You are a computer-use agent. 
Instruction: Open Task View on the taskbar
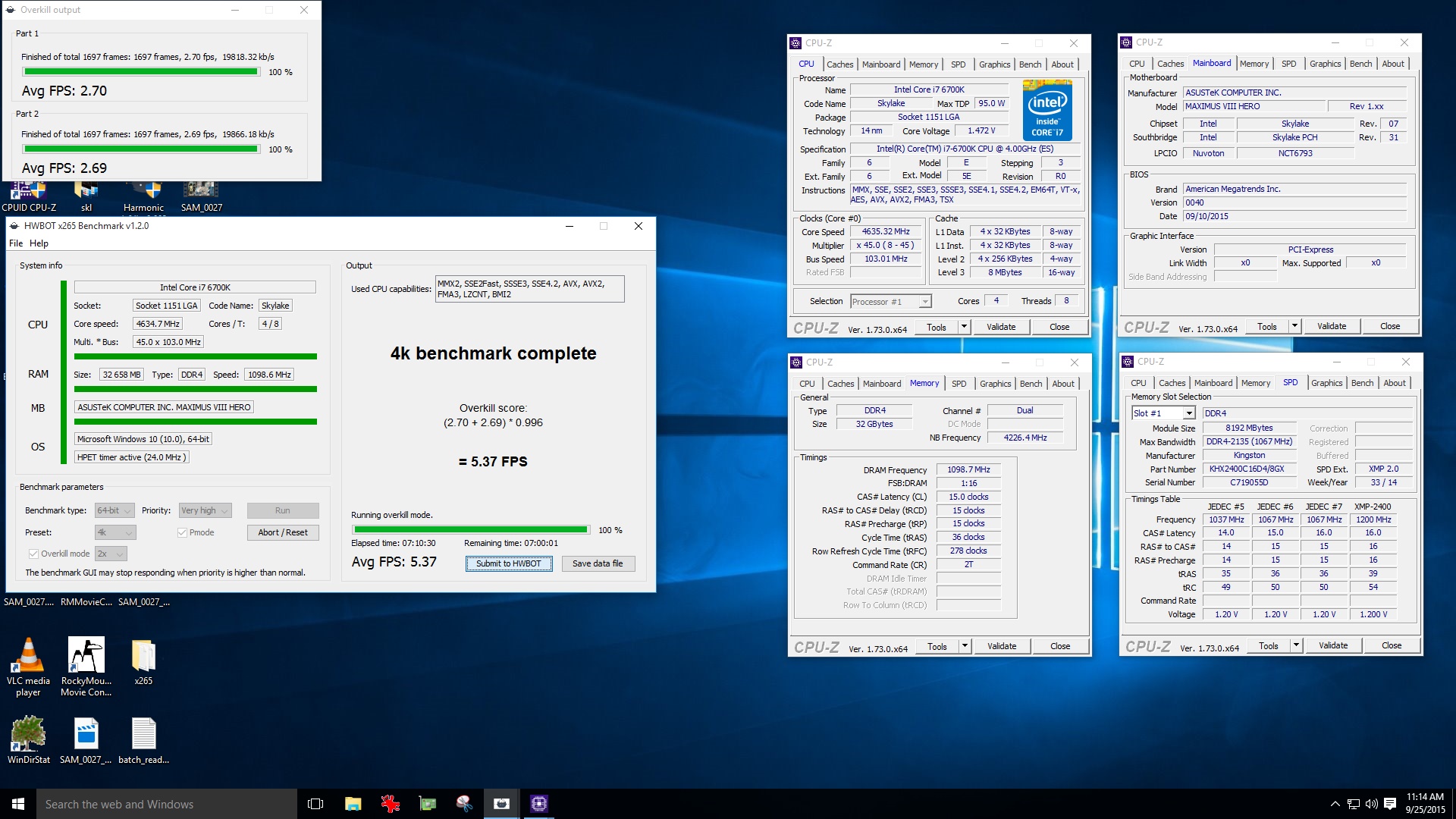pyautogui.click(x=315, y=804)
